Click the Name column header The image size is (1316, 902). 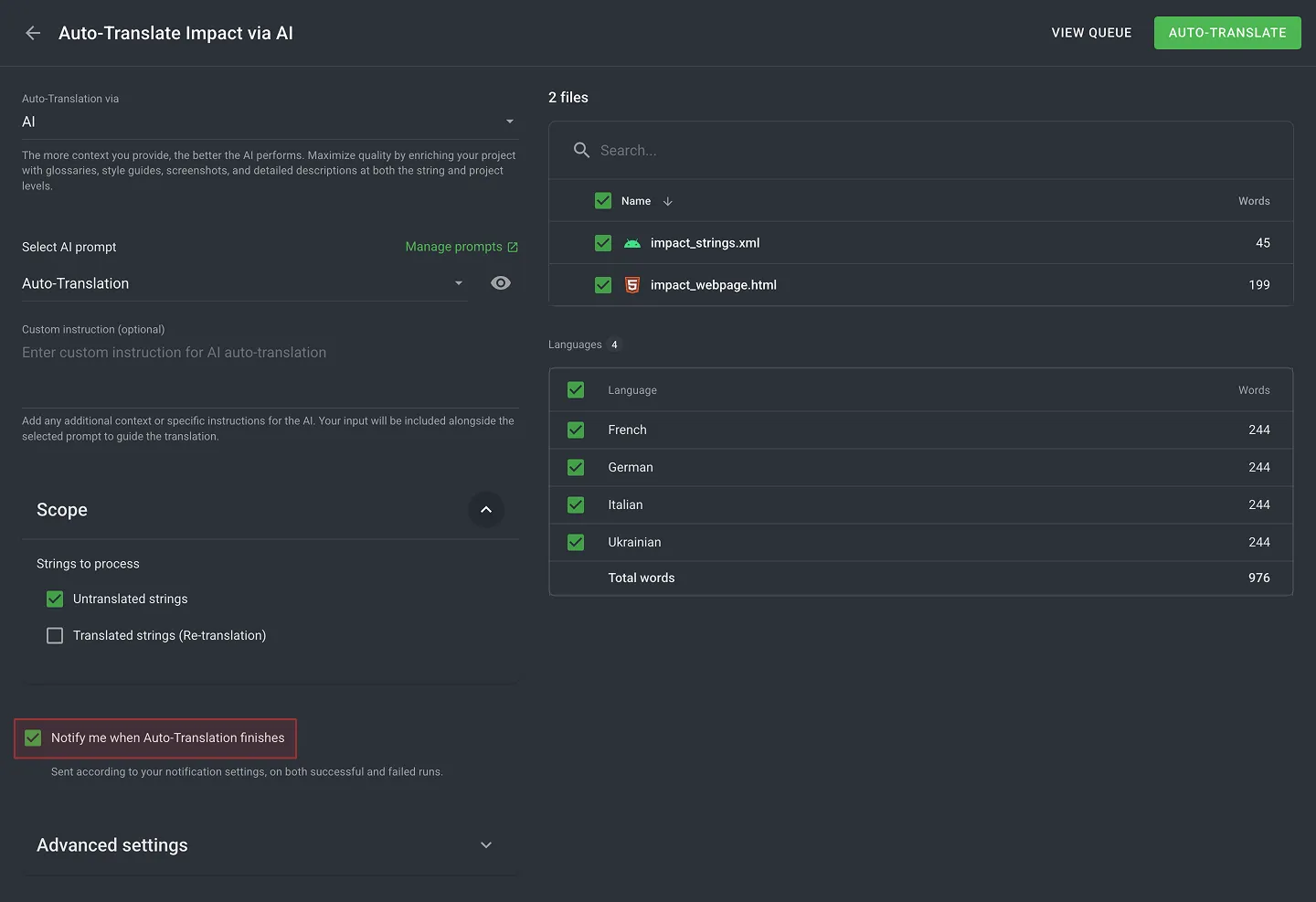[636, 201]
